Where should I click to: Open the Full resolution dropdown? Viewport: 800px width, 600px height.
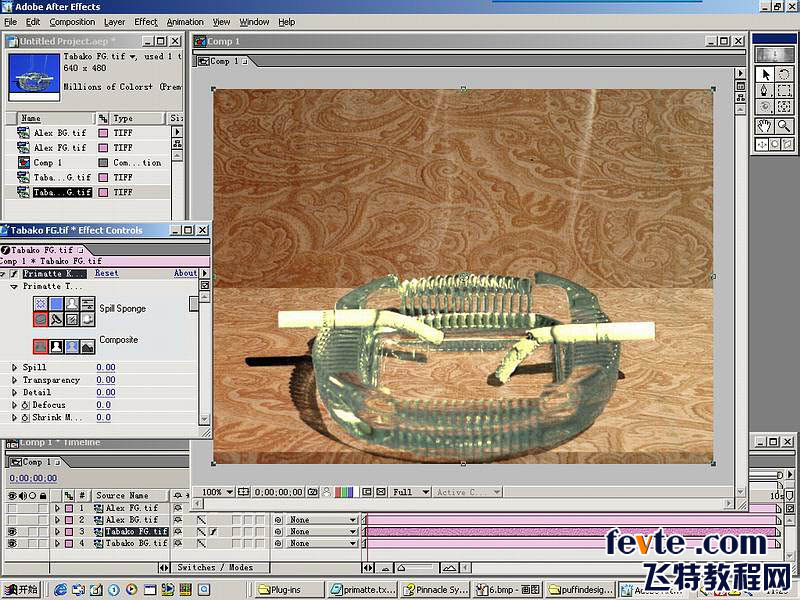click(x=411, y=492)
